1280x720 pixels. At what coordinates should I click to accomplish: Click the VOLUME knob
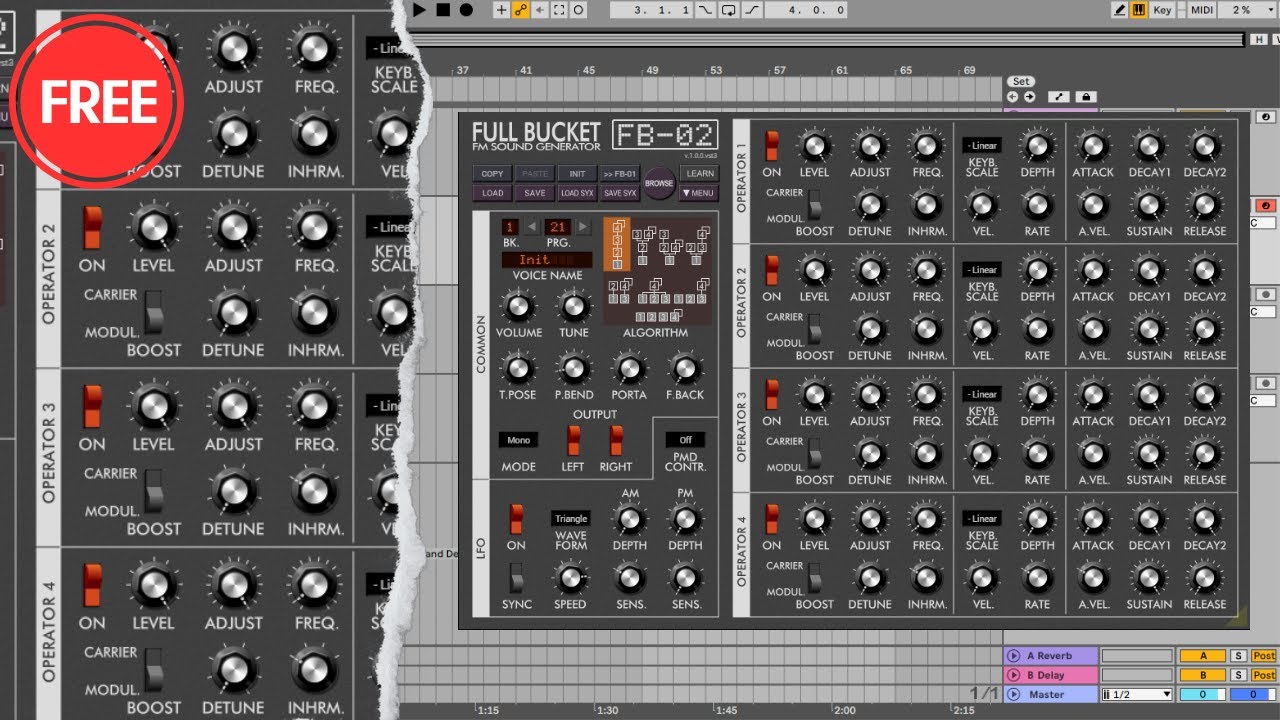tap(517, 306)
